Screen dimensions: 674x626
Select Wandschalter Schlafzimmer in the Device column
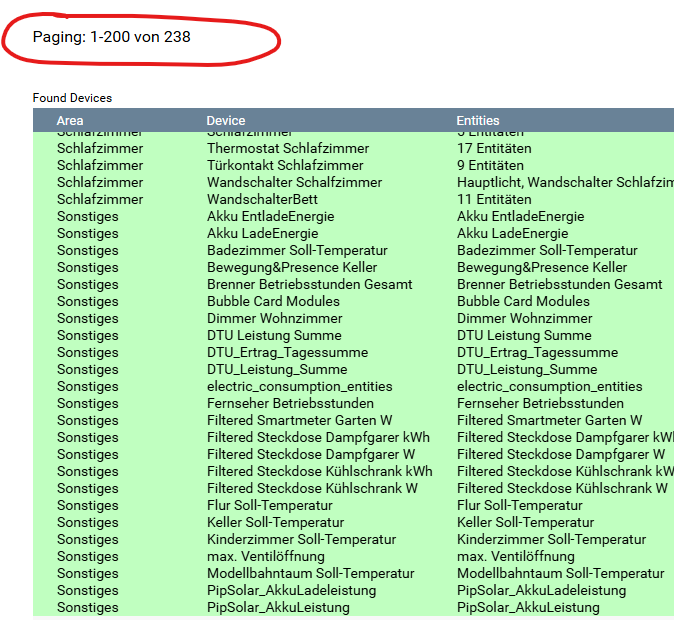pyautogui.click(x=294, y=182)
